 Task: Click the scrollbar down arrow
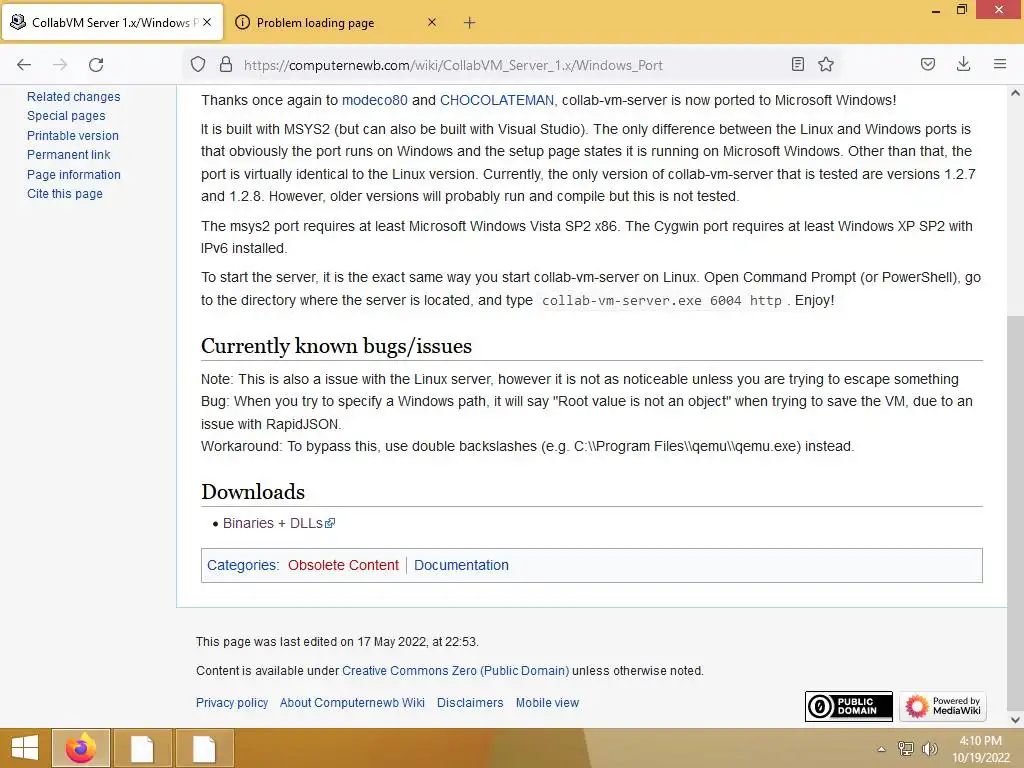1015,720
